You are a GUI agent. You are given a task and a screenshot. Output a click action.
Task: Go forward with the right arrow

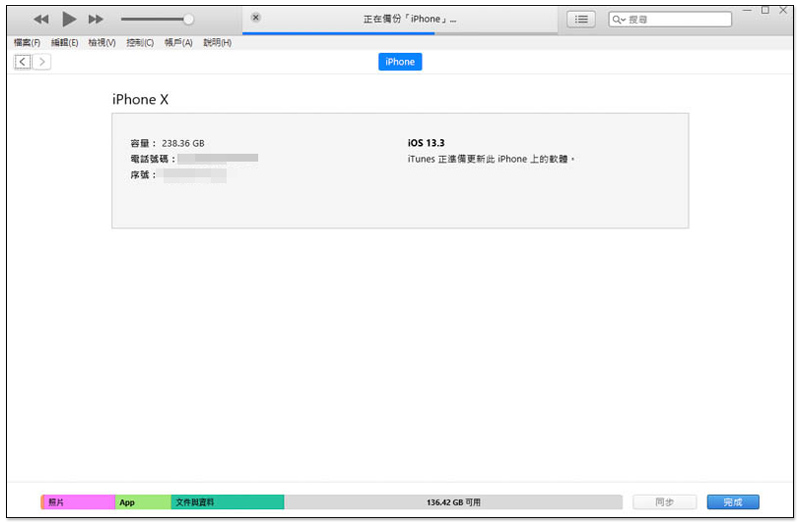click(42, 62)
